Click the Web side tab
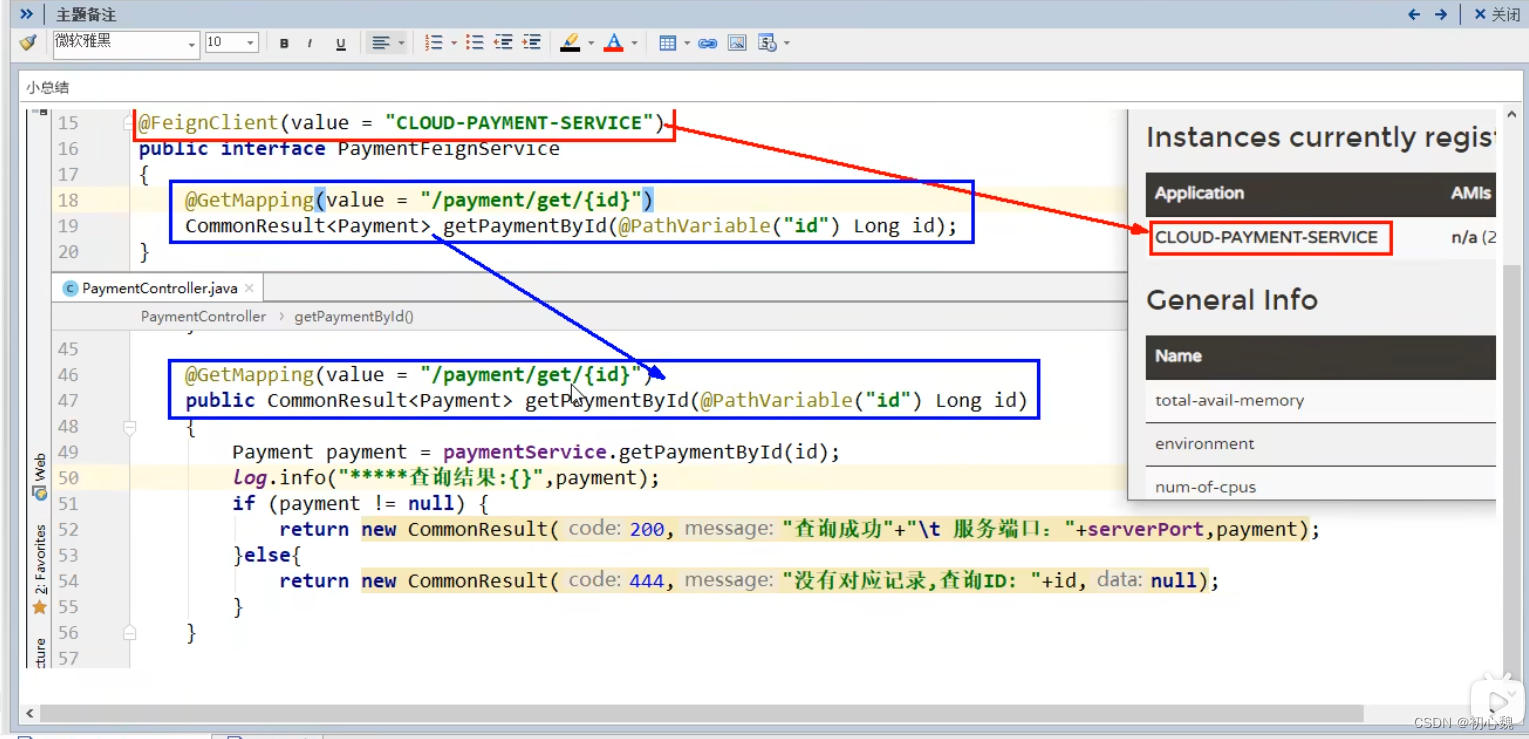The height and width of the screenshot is (739, 1529). coord(40,476)
